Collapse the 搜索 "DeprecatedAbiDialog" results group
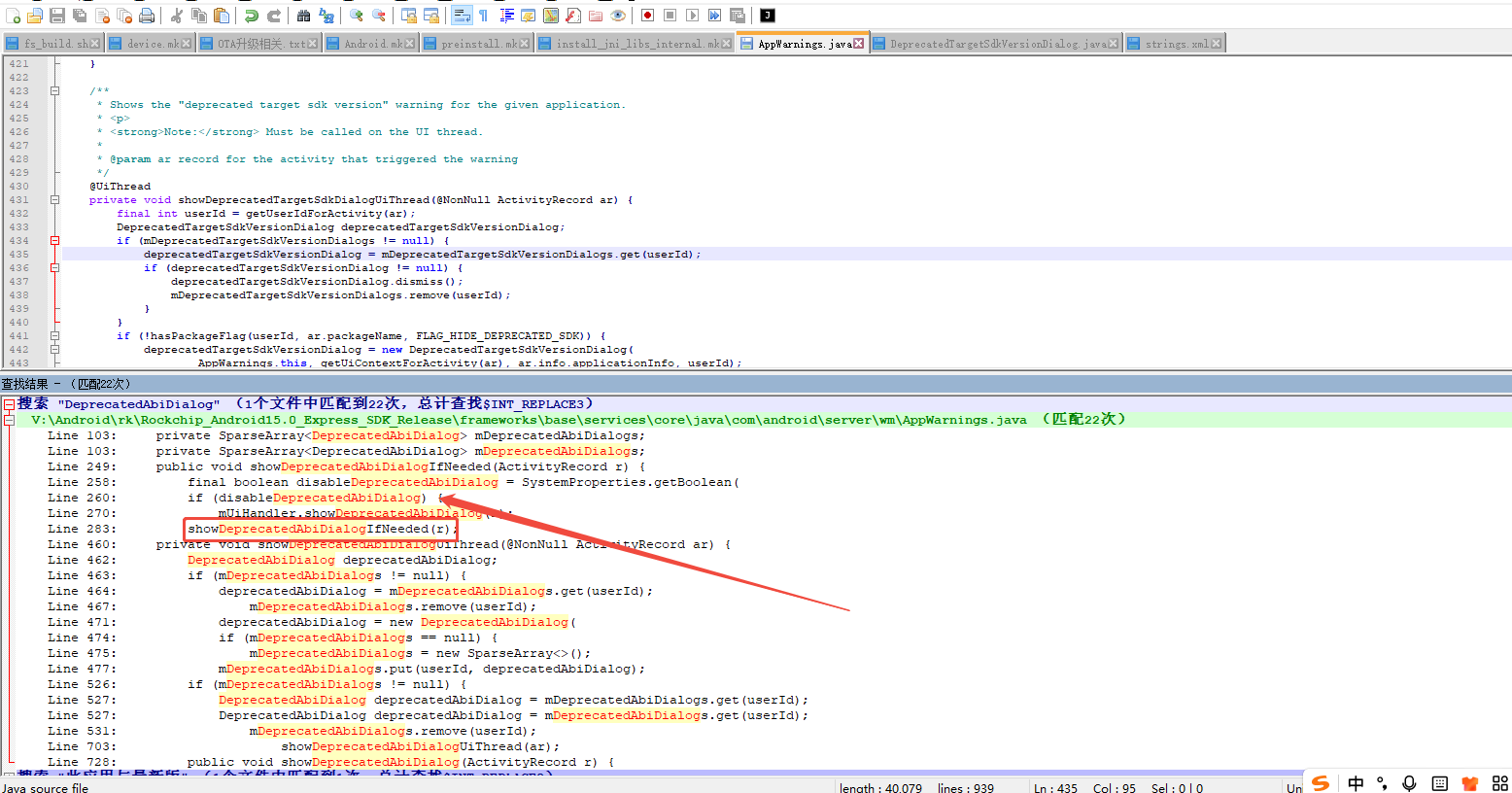 [x=9, y=404]
